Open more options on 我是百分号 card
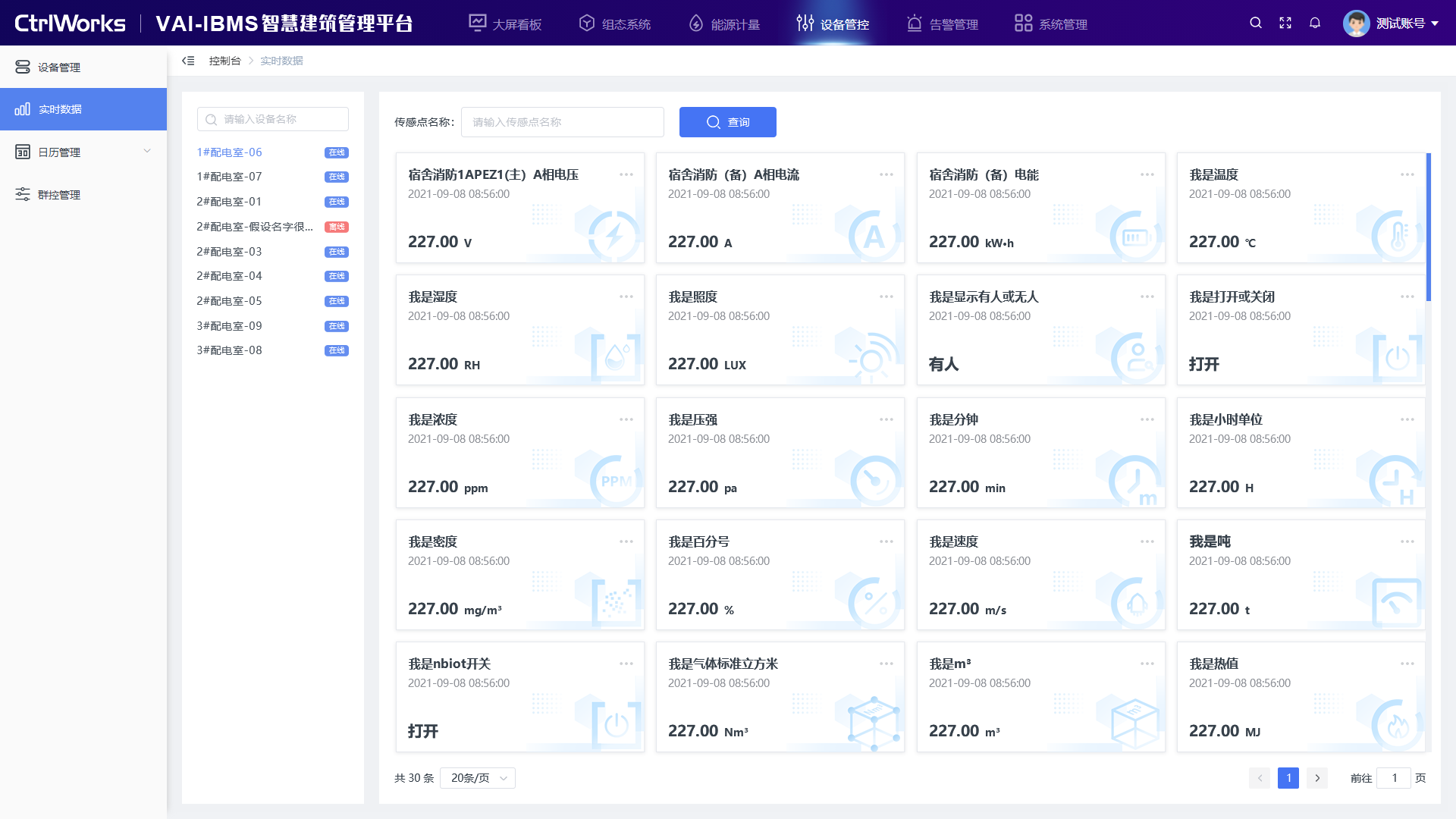The height and width of the screenshot is (819, 1456). pyautogui.click(x=886, y=541)
